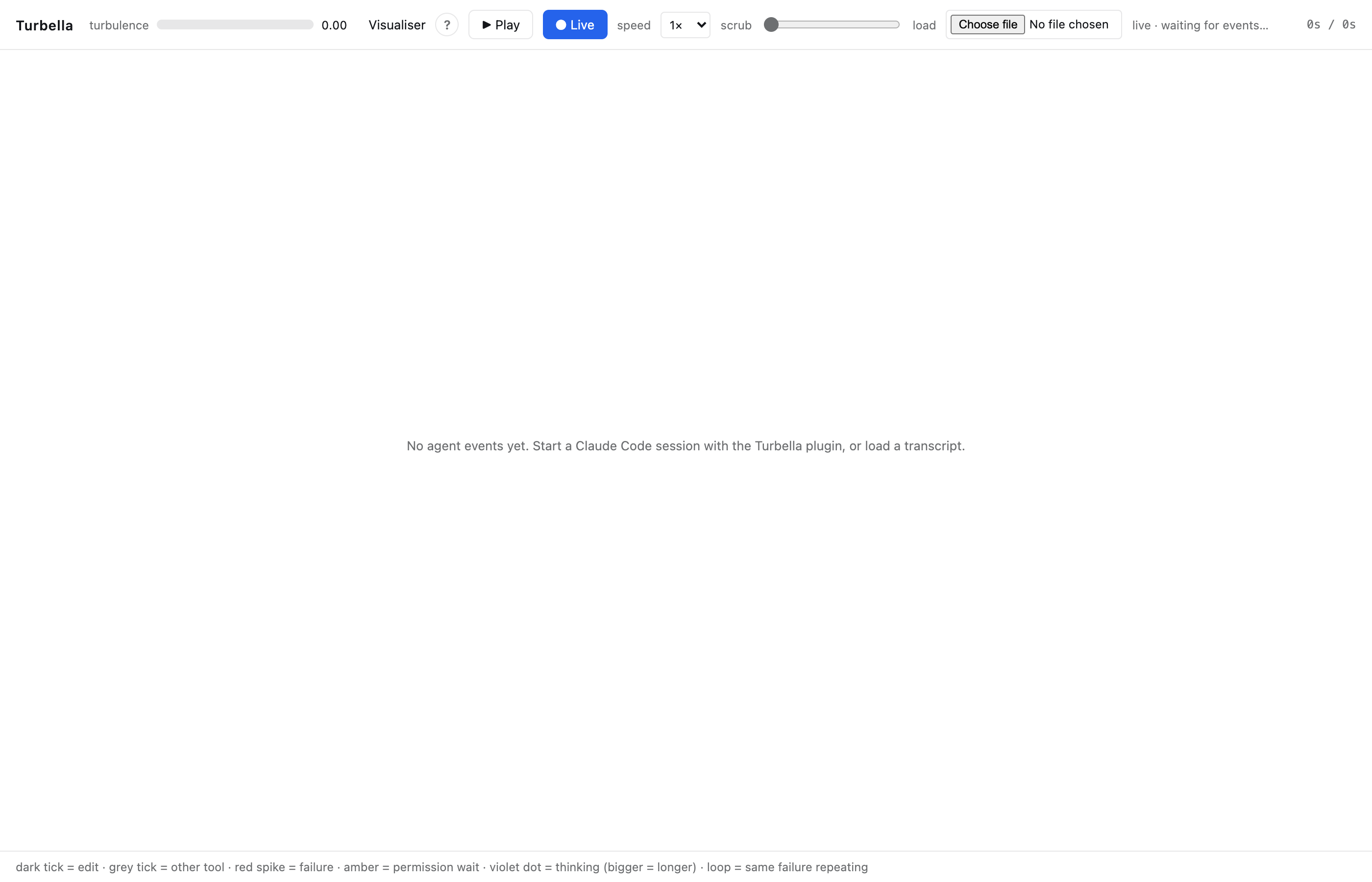Click the 'No file chosen' text
Image resolution: width=1372 pixels, height=882 pixels.
pos(1069,24)
